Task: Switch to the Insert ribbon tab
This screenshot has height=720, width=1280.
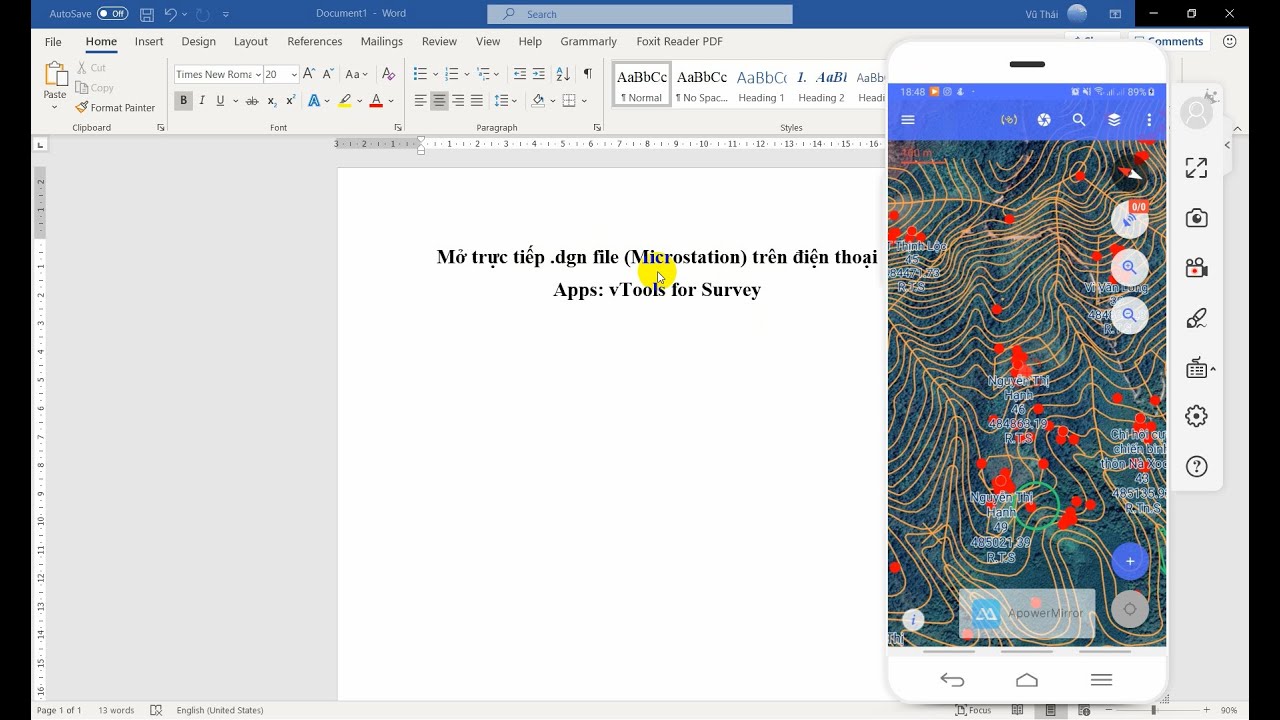Action: [x=148, y=41]
